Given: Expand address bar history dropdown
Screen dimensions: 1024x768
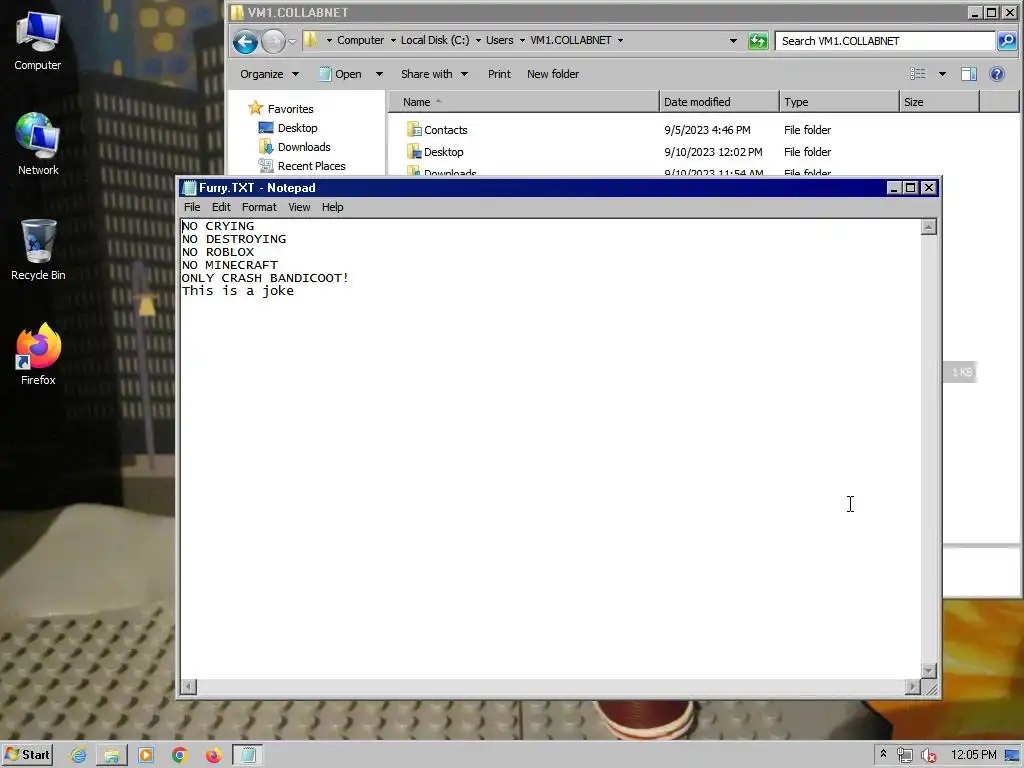Looking at the screenshot, I should [733, 40].
